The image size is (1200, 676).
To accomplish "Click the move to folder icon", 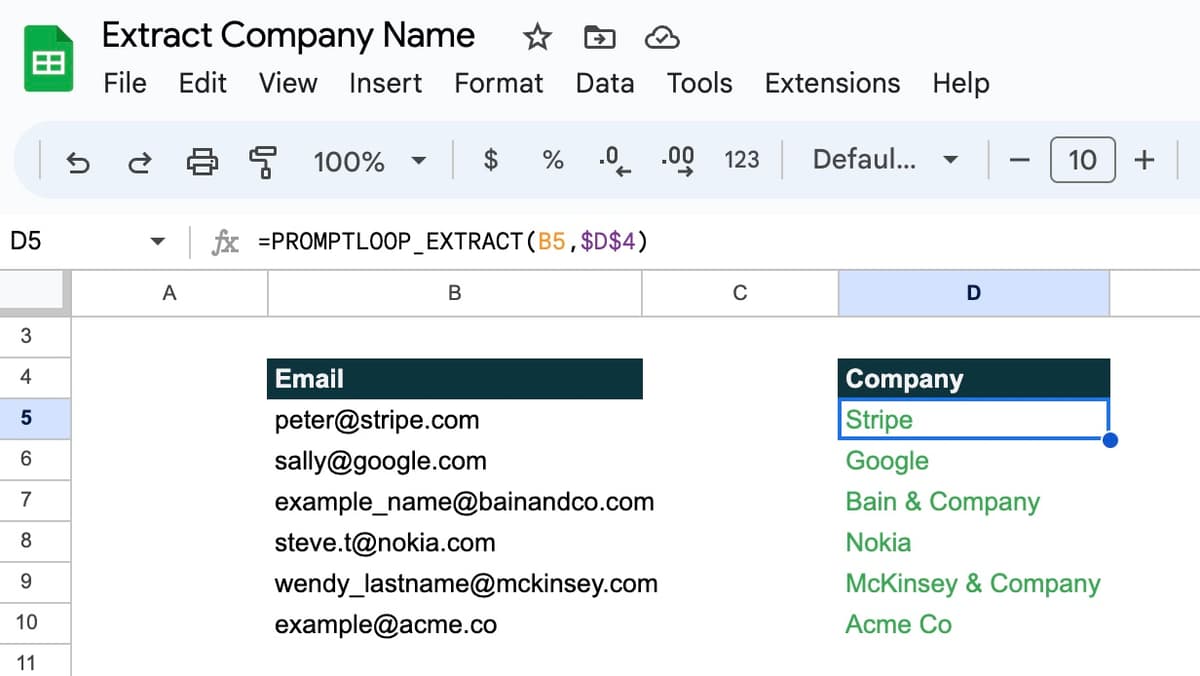I will click(x=599, y=38).
